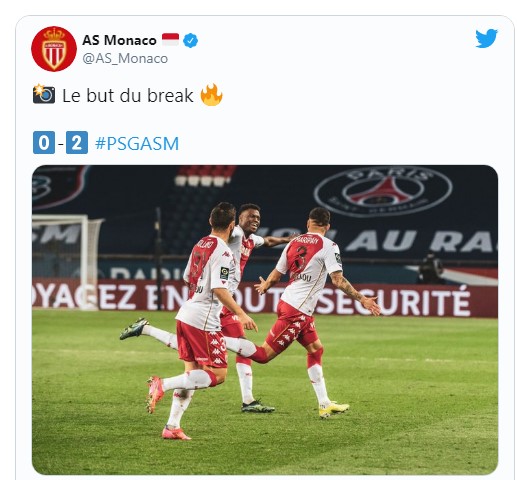Click the goalpost net in photo

pyautogui.click(x=66, y=262)
